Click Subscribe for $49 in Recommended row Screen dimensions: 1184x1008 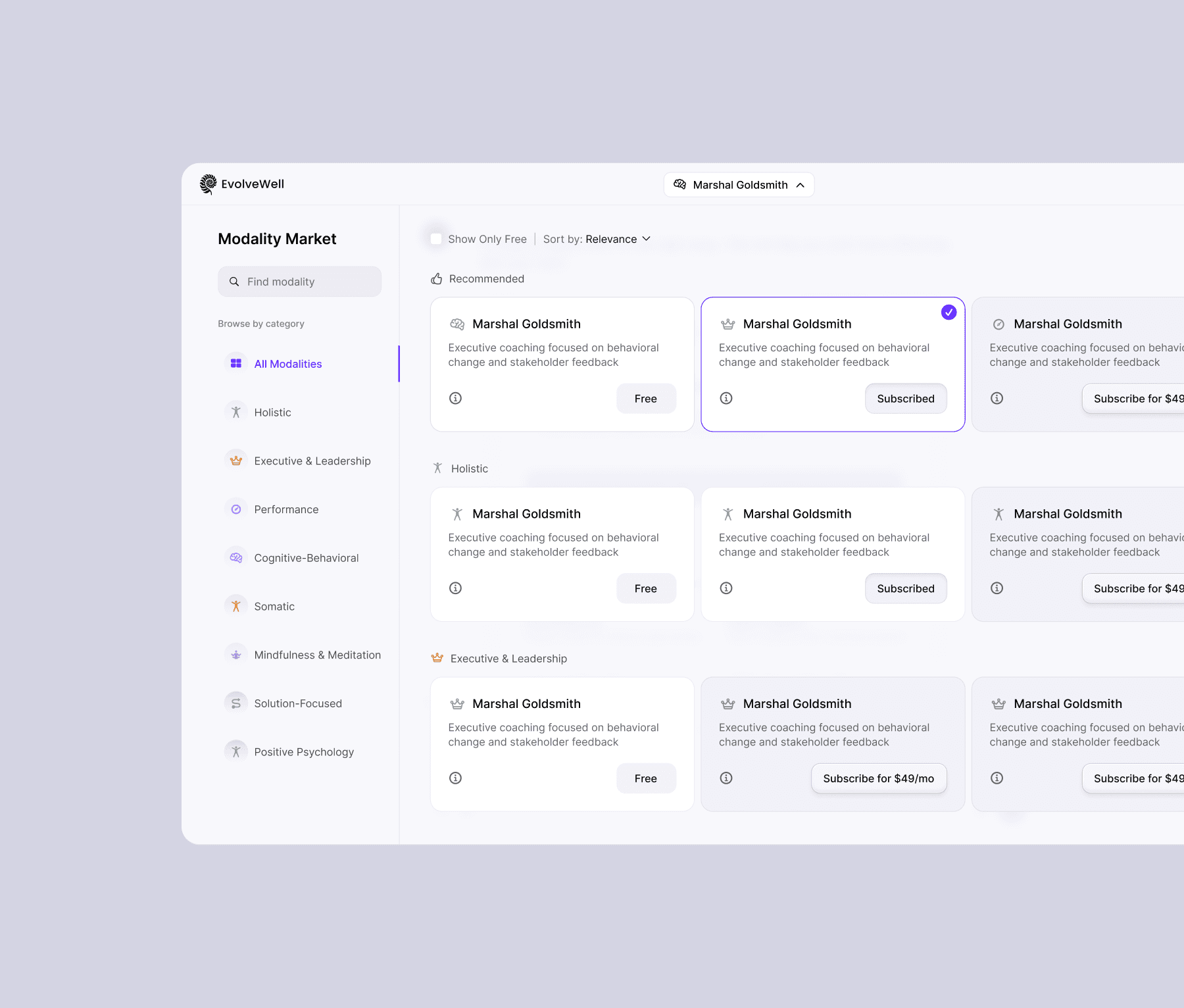(x=1133, y=399)
